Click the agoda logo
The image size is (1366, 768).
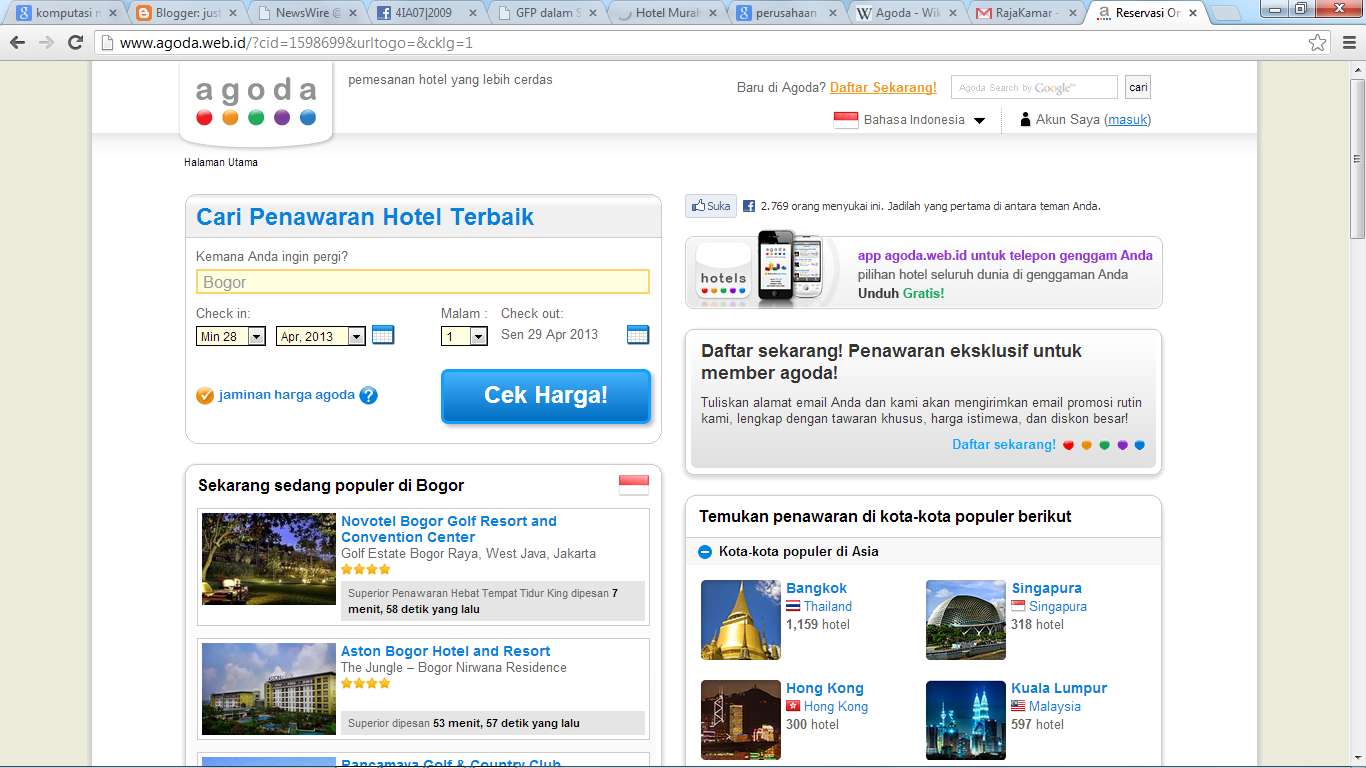tap(256, 103)
